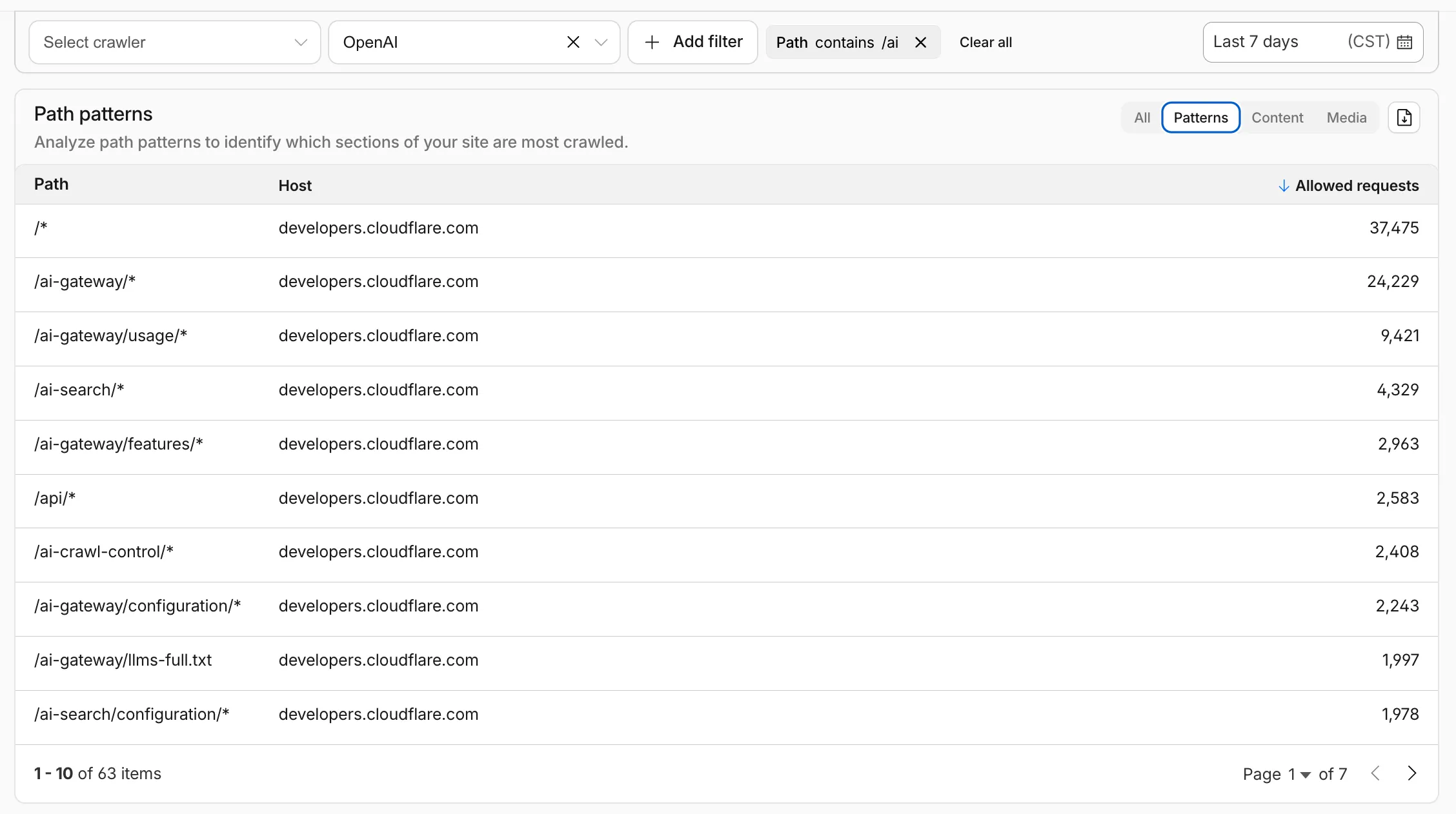Screen dimensions: 1456x814
Task: Click the /ai-crawl-control/* path row
Action: click(103, 551)
